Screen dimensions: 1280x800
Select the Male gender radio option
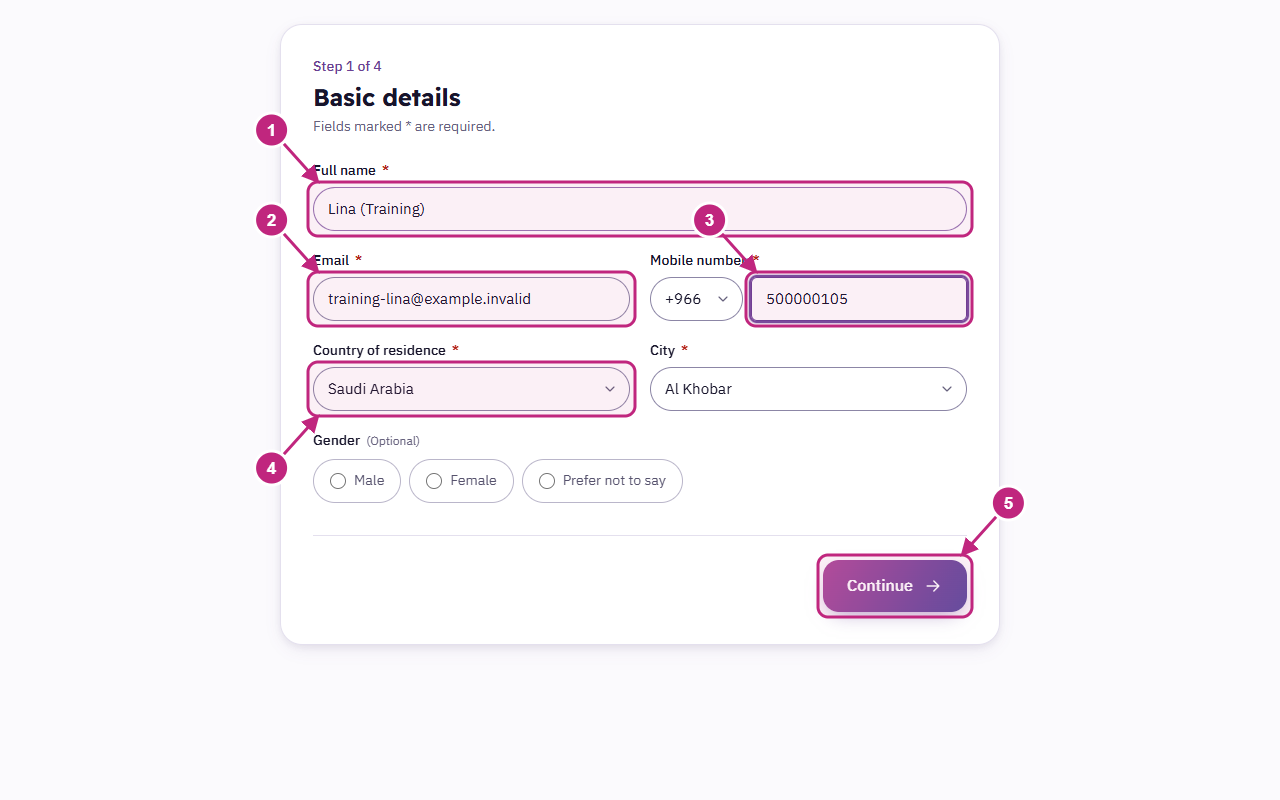pyautogui.click(x=357, y=481)
